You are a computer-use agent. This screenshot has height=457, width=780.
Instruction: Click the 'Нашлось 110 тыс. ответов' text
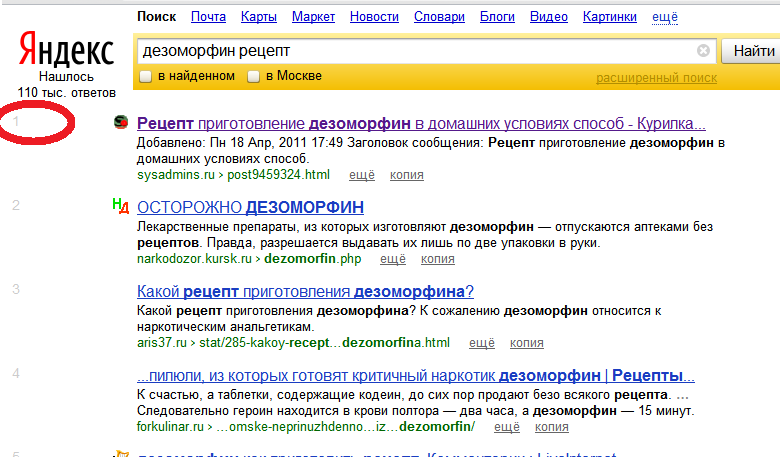[x=66, y=85]
